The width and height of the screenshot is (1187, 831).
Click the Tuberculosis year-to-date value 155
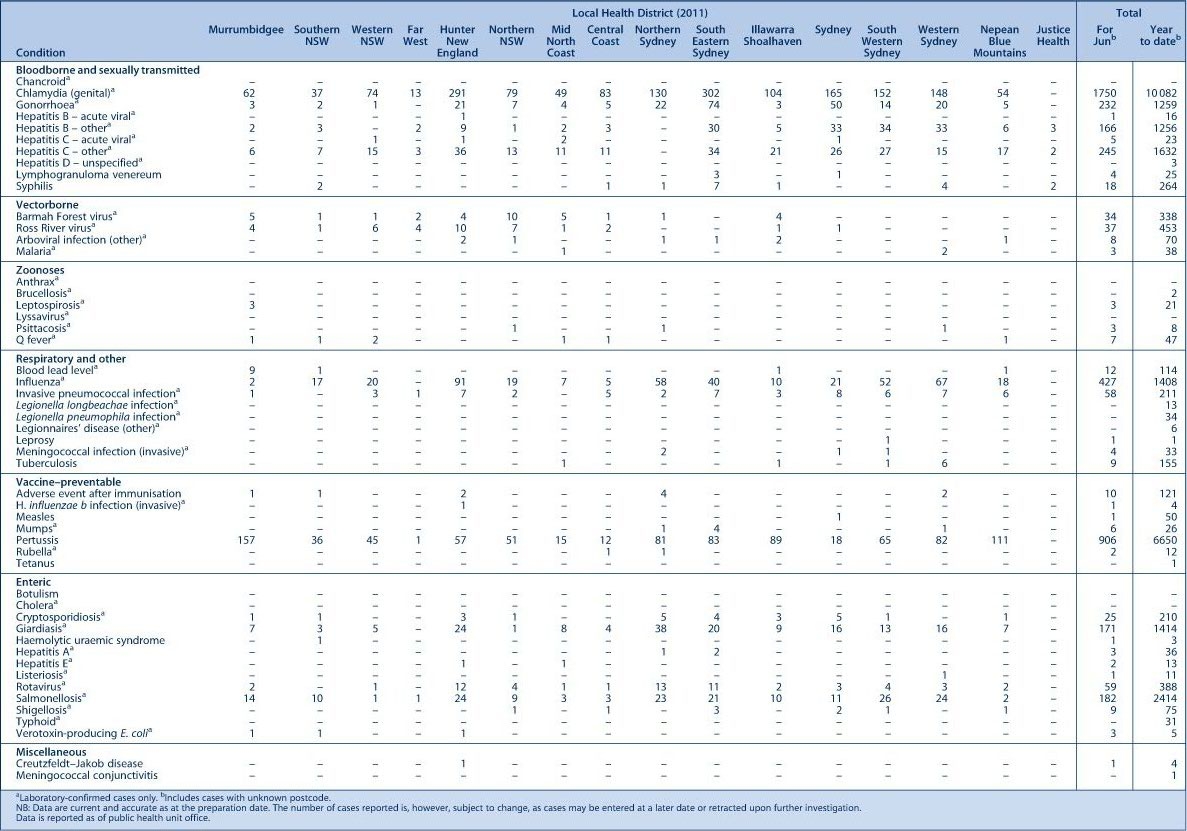click(x=1168, y=463)
